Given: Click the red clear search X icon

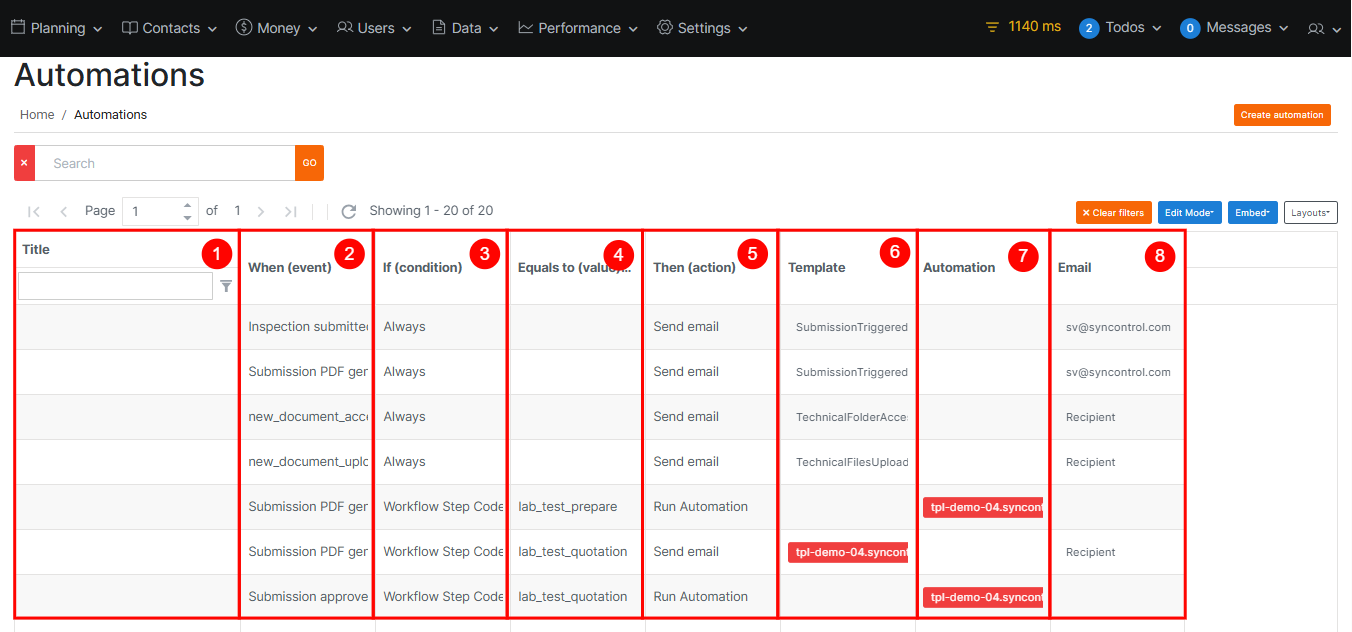Looking at the screenshot, I should coord(24,163).
